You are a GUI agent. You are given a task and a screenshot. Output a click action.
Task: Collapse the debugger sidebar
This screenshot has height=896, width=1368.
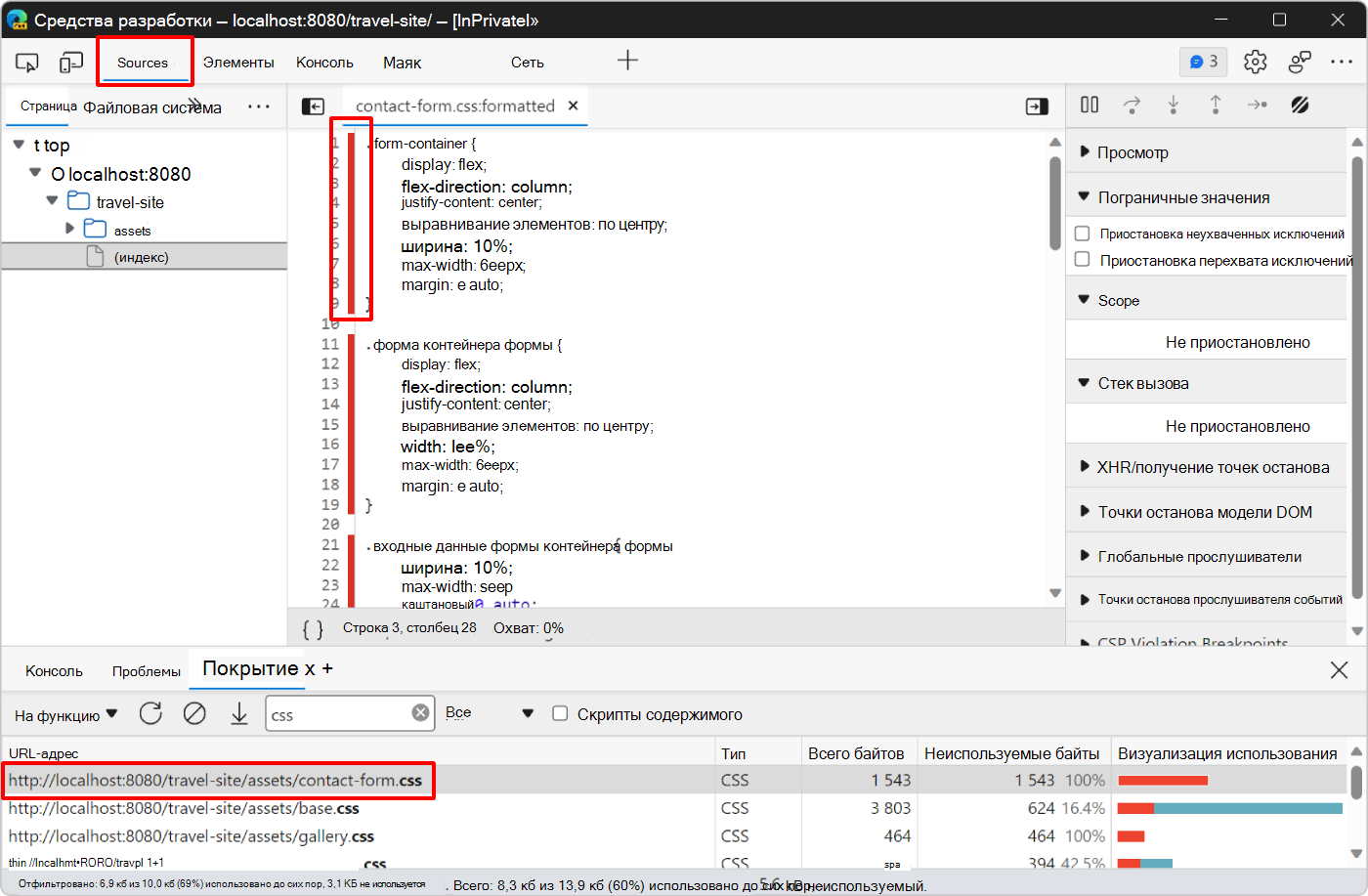1038,107
